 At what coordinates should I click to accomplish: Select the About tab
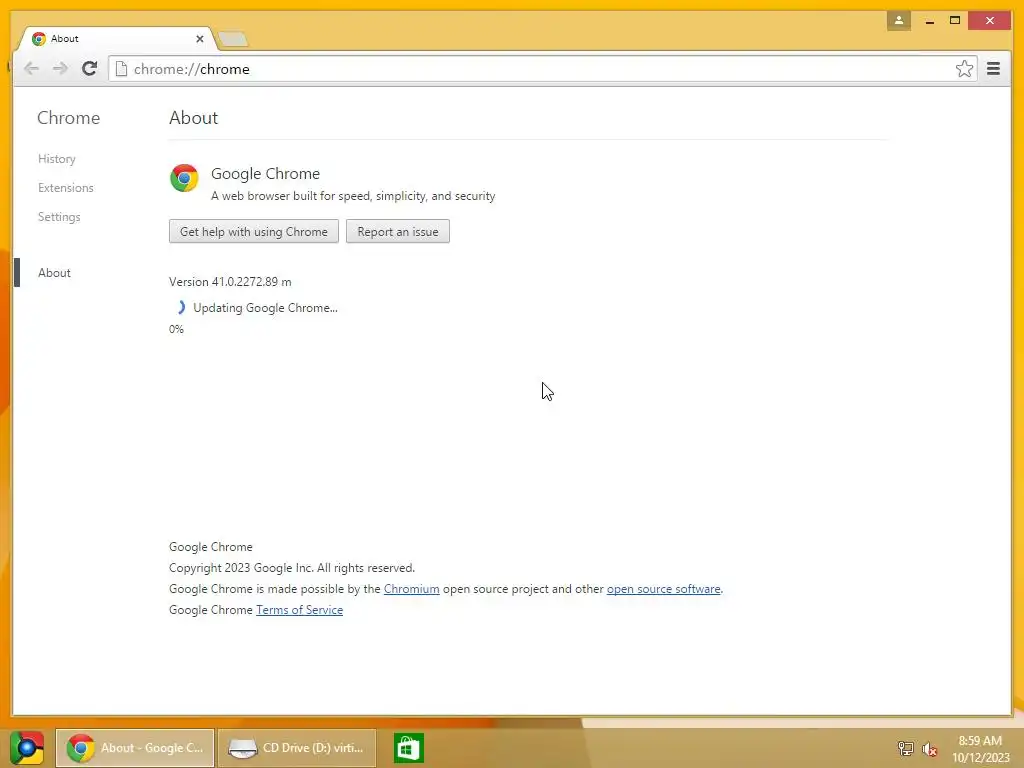point(118,39)
